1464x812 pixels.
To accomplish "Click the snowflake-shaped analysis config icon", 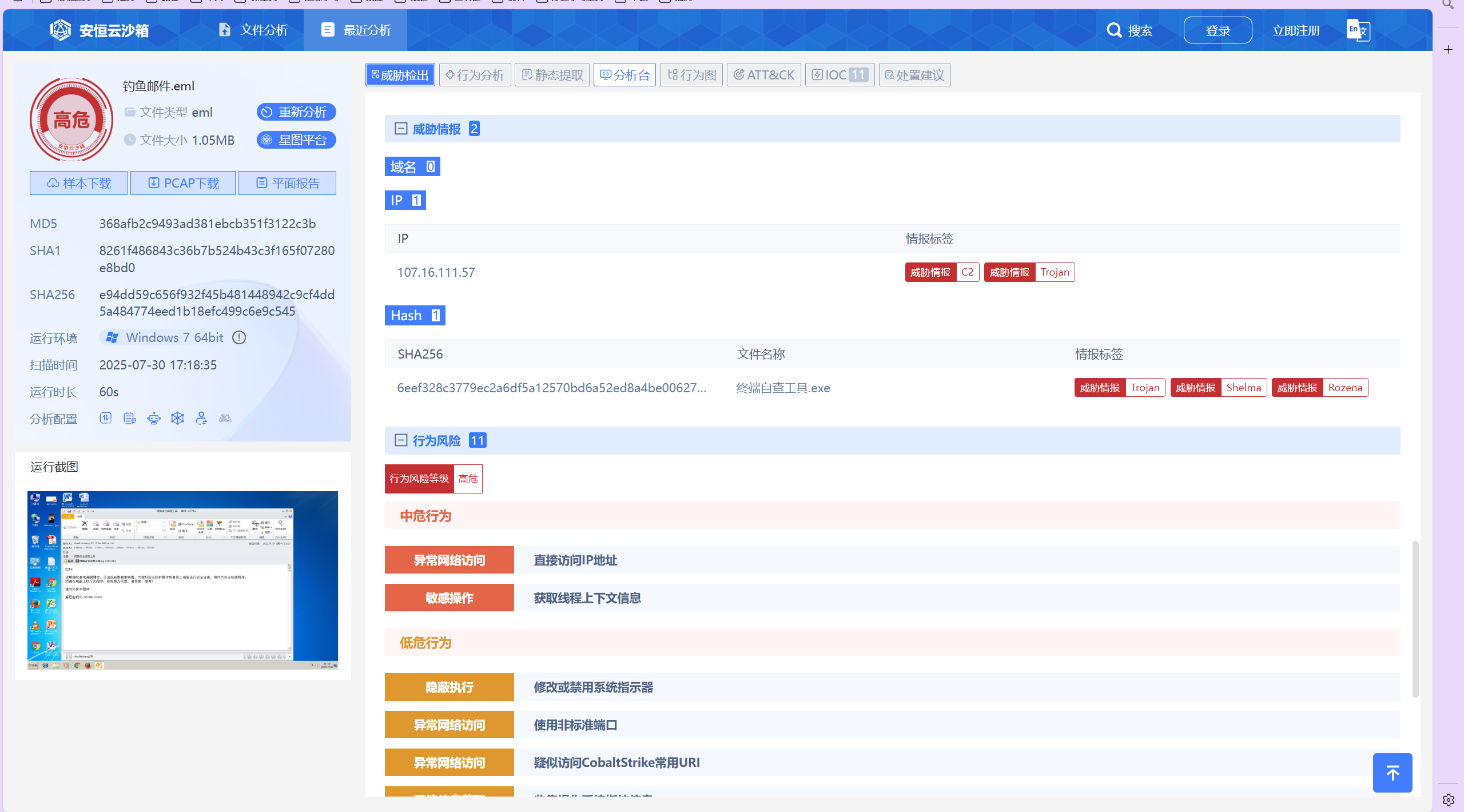I will pyautogui.click(x=177, y=419).
